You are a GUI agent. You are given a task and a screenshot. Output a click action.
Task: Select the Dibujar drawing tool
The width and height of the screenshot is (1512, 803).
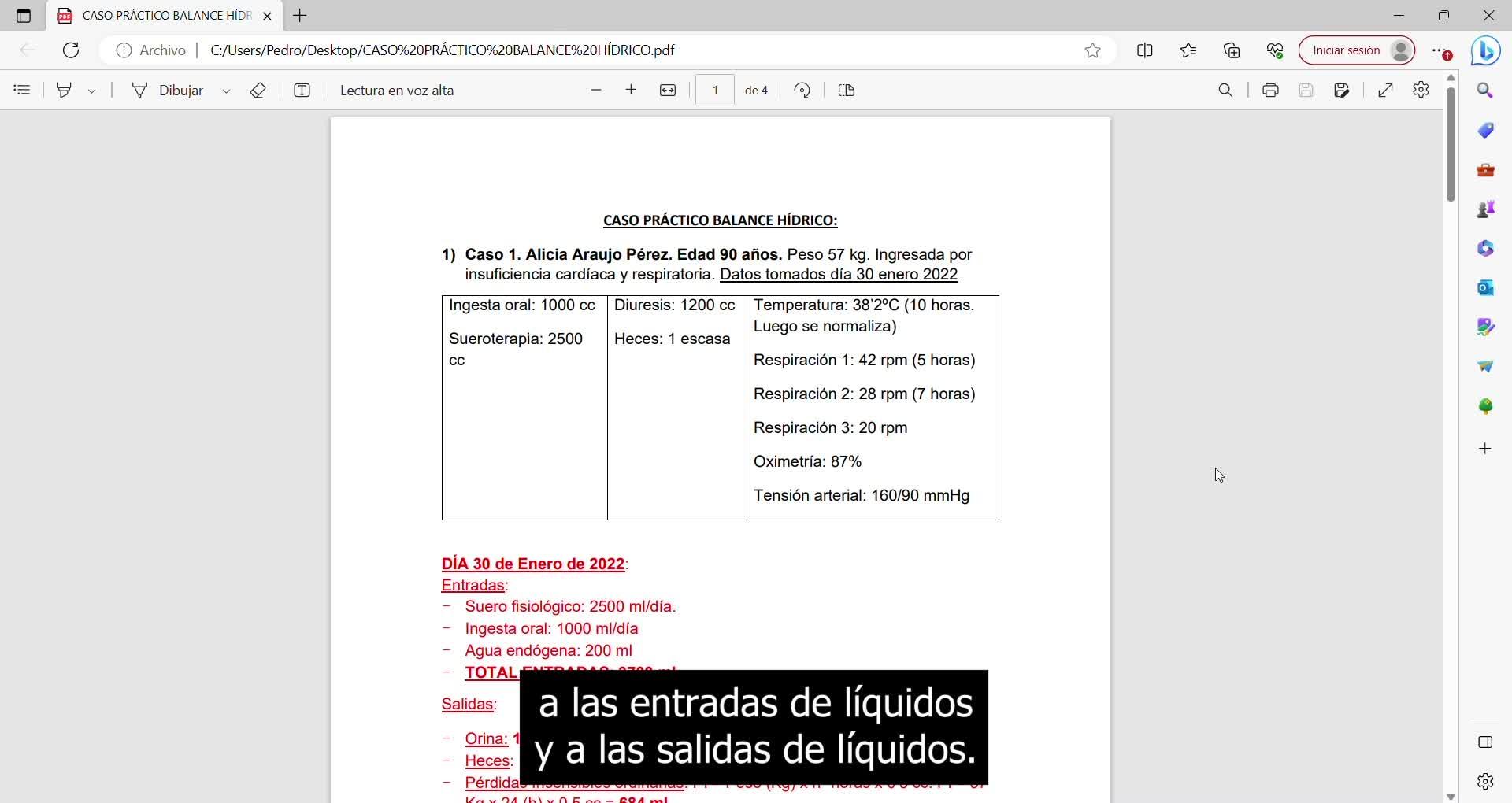167,91
